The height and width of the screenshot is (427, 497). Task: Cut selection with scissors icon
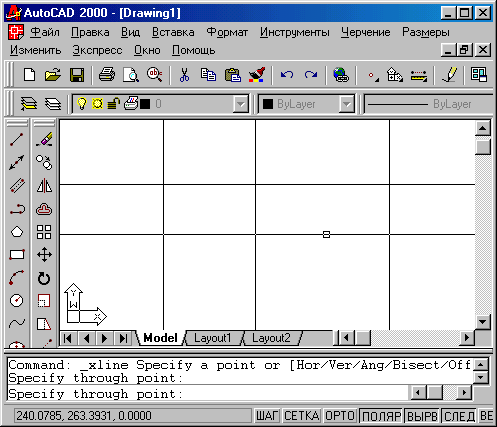[x=184, y=74]
